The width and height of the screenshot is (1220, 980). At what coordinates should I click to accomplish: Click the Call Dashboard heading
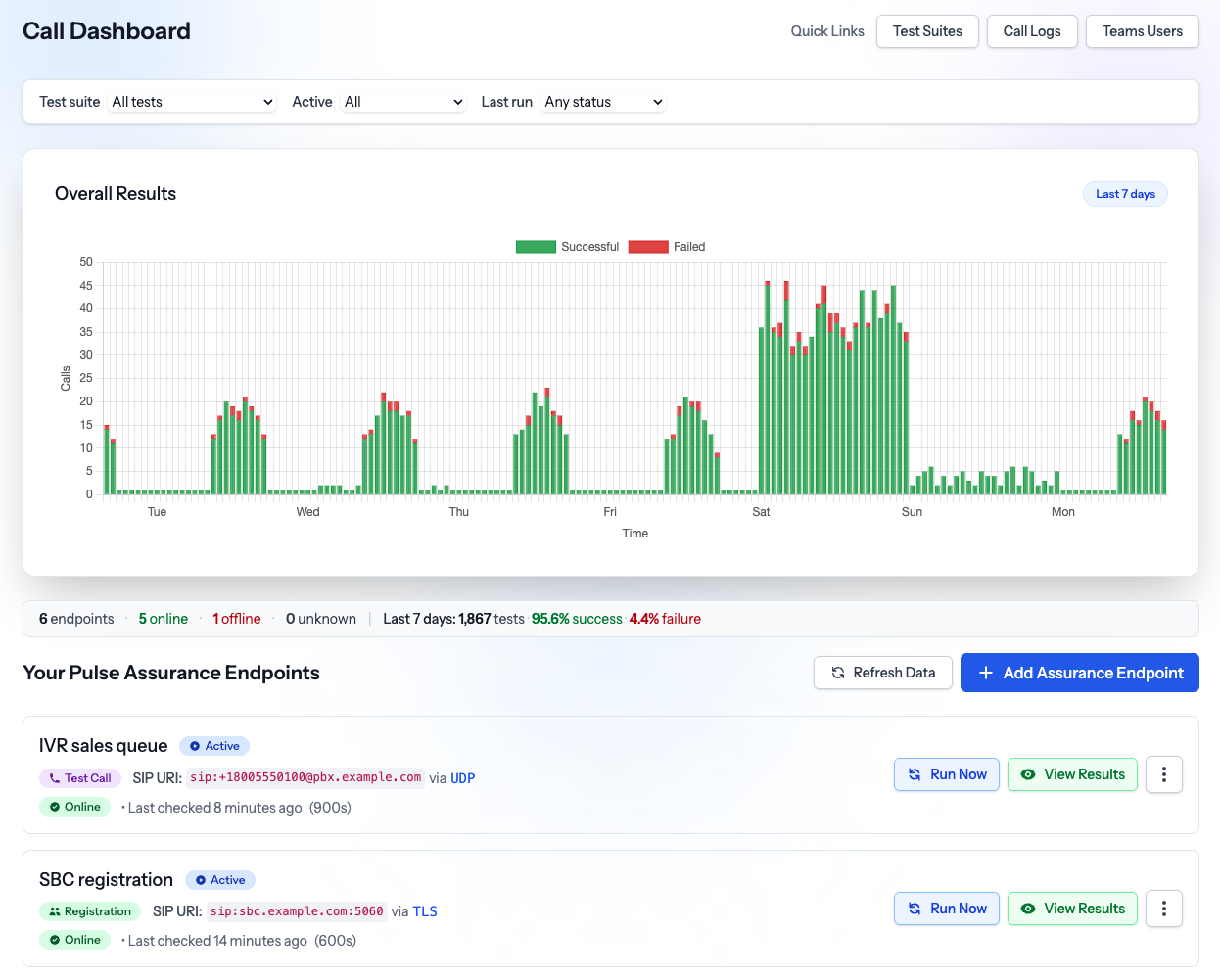(107, 31)
